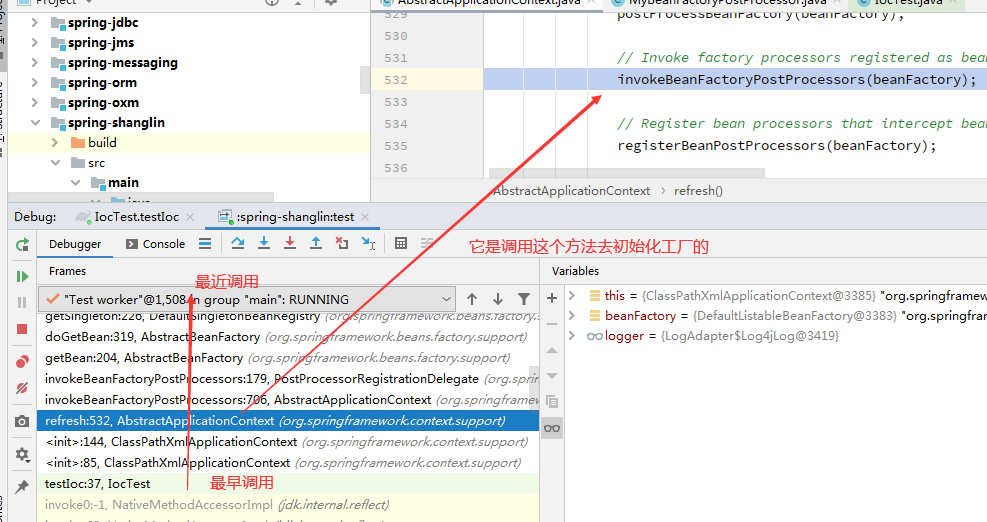
Task: Switch to the Console tab
Action: (x=155, y=244)
